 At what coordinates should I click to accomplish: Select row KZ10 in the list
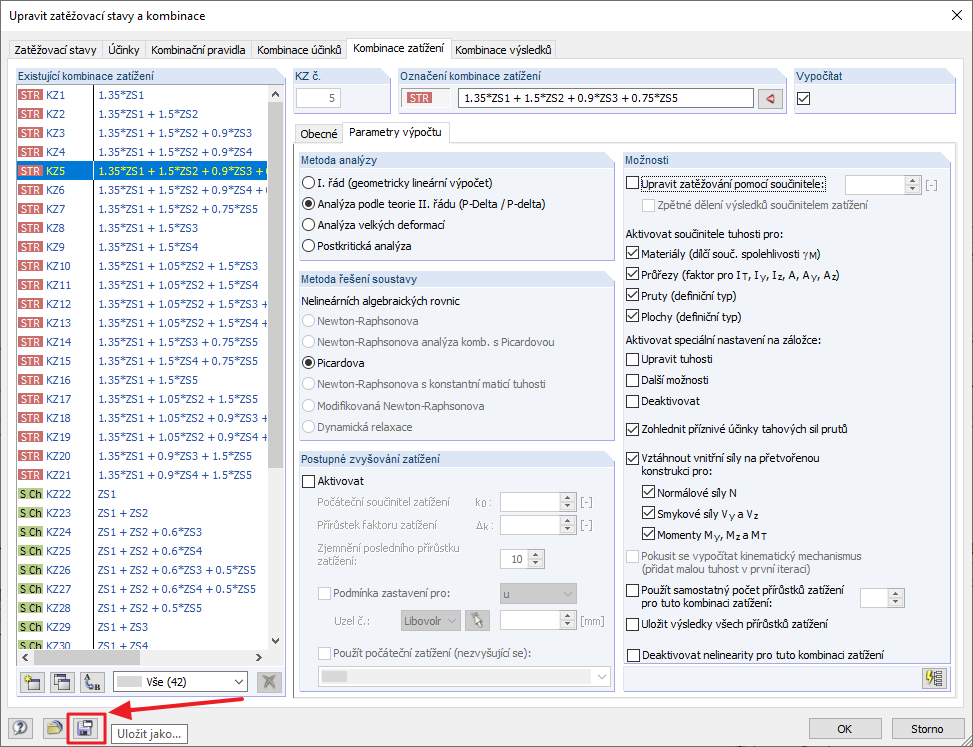pyautogui.click(x=142, y=266)
